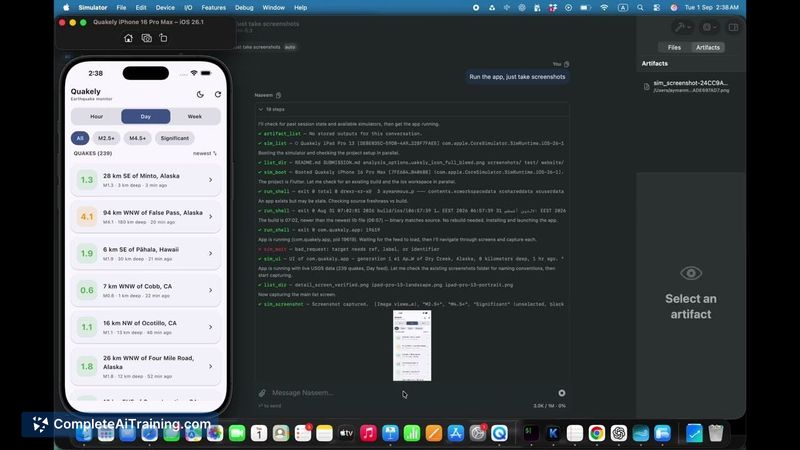Open Pages from the dock
Viewport: 800px width, 450px height.
coord(434,433)
